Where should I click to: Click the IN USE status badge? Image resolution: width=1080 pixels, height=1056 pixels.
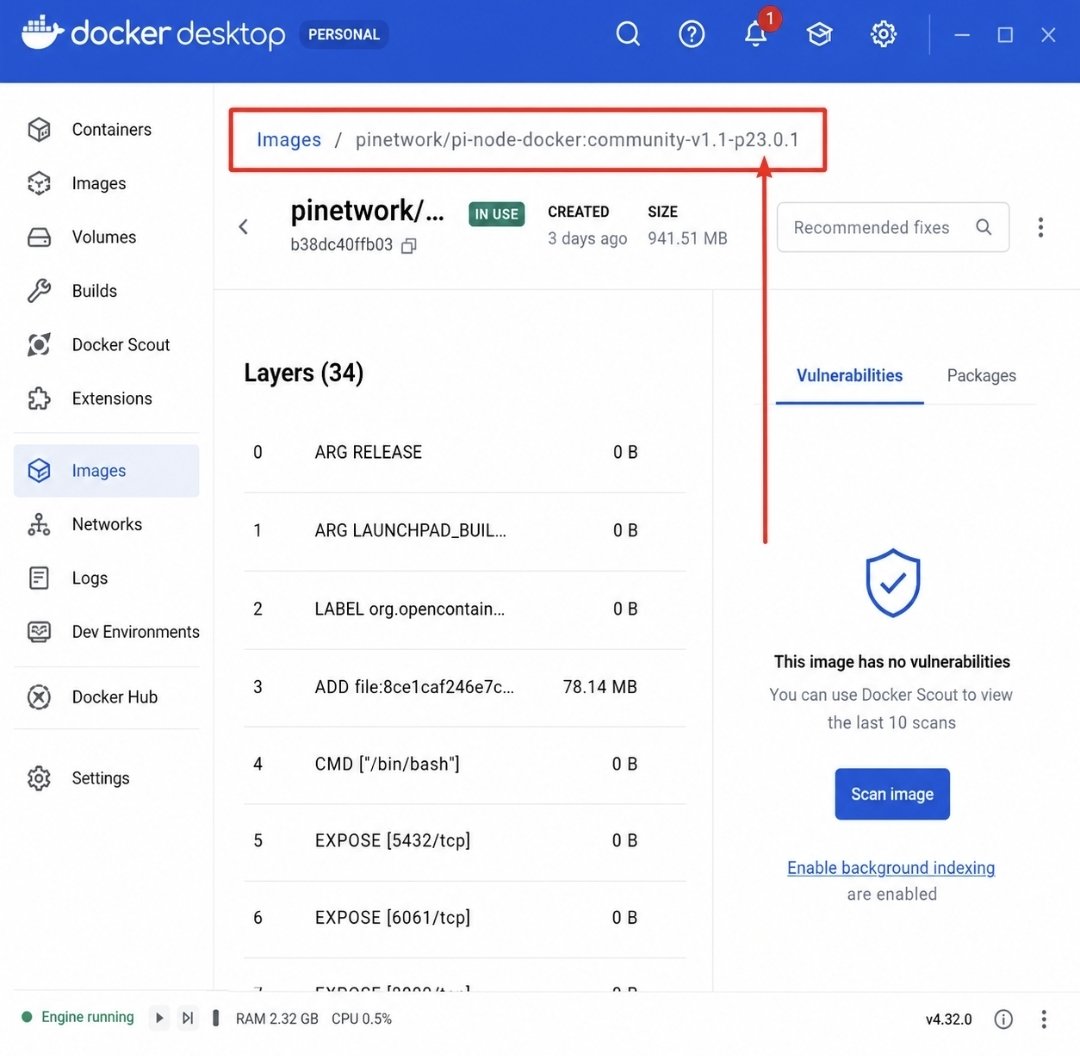coord(496,214)
